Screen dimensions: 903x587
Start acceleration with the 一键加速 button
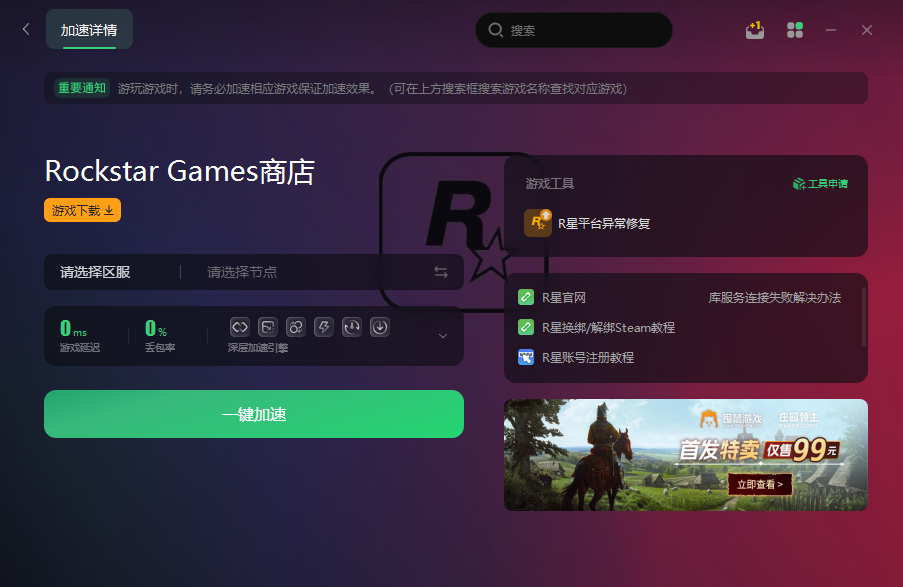coord(254,414)
